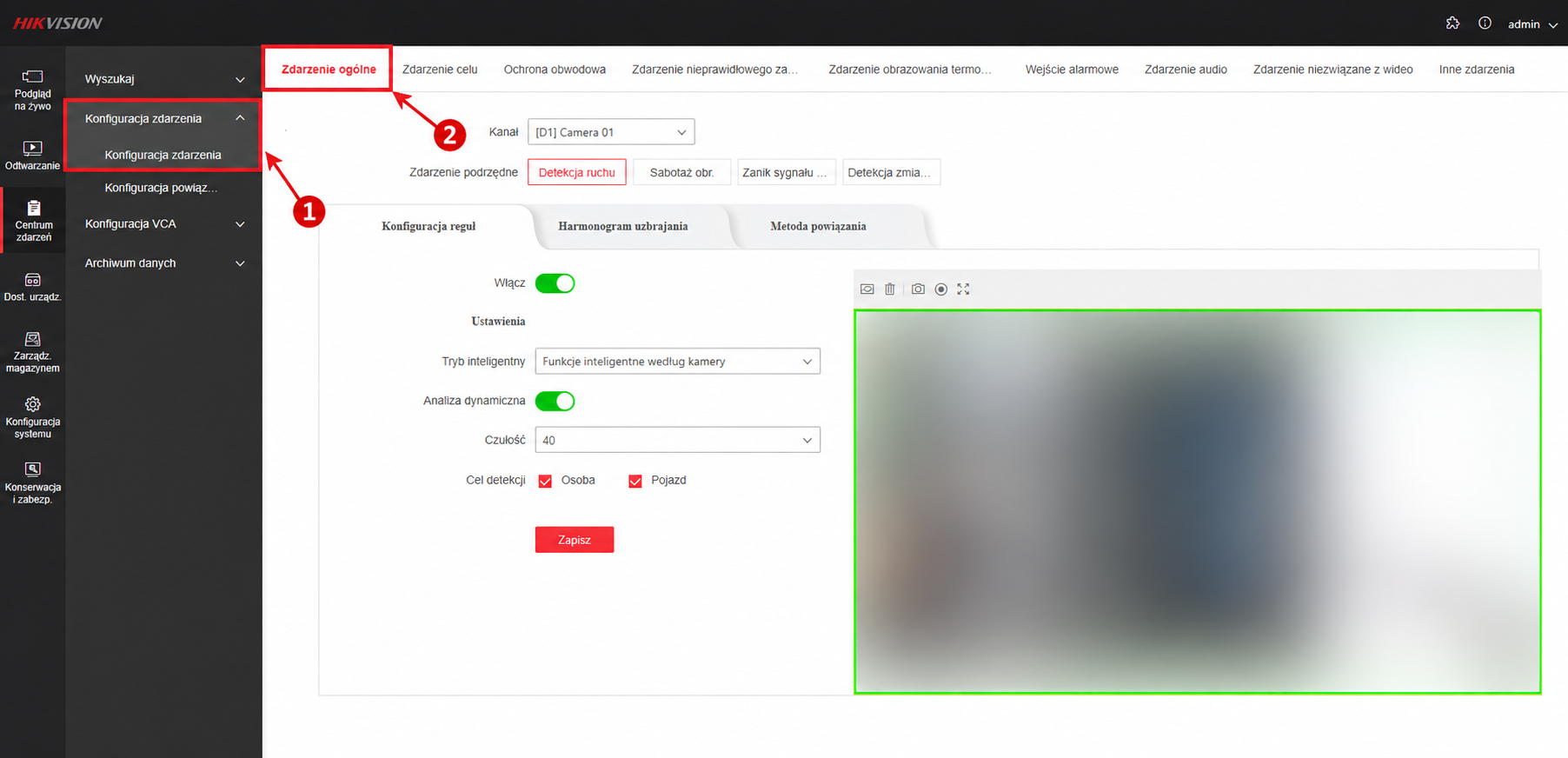Select the Detekcja zmia... sub-event
This screenshot has width=1568, height=758.
(x=891, y=172)
